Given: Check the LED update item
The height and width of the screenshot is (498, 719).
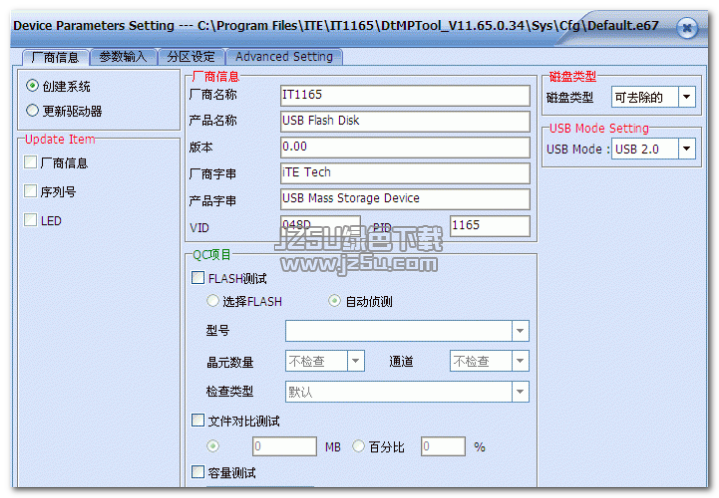Looking at the screenshot, I should tap(30, 220).
